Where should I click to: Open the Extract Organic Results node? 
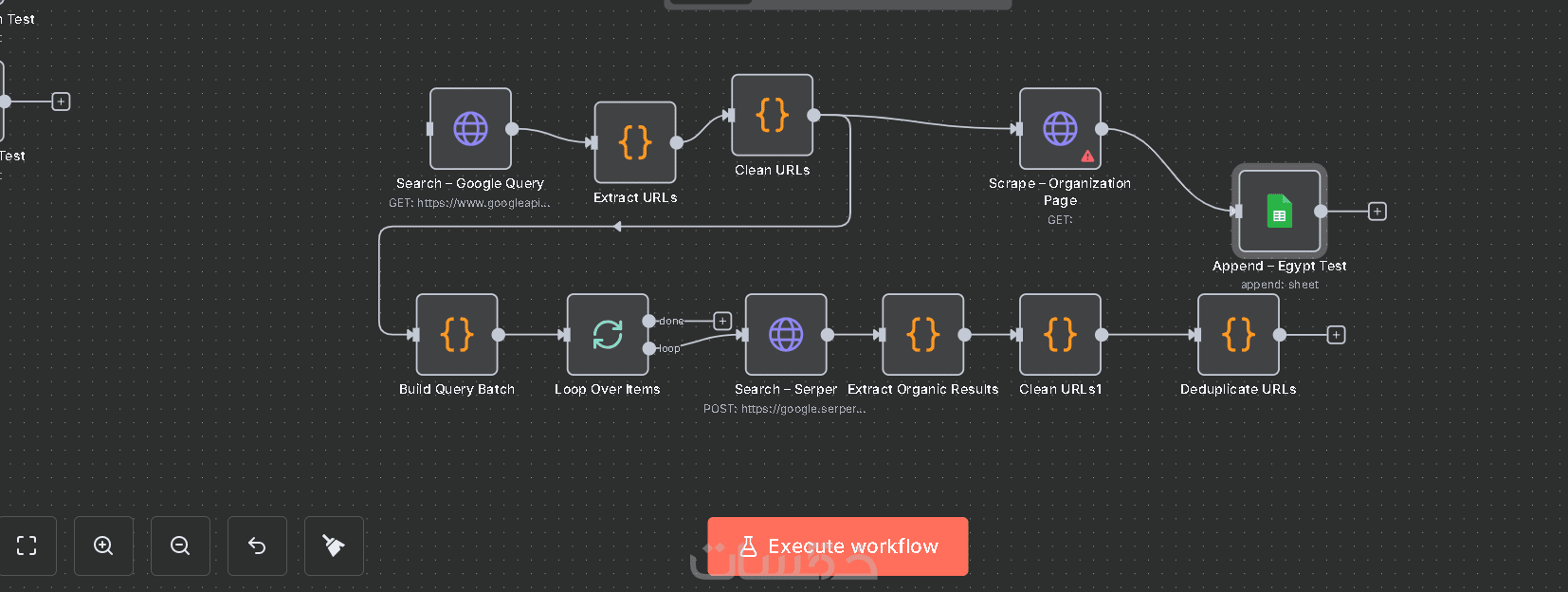[x=923, y=335]
